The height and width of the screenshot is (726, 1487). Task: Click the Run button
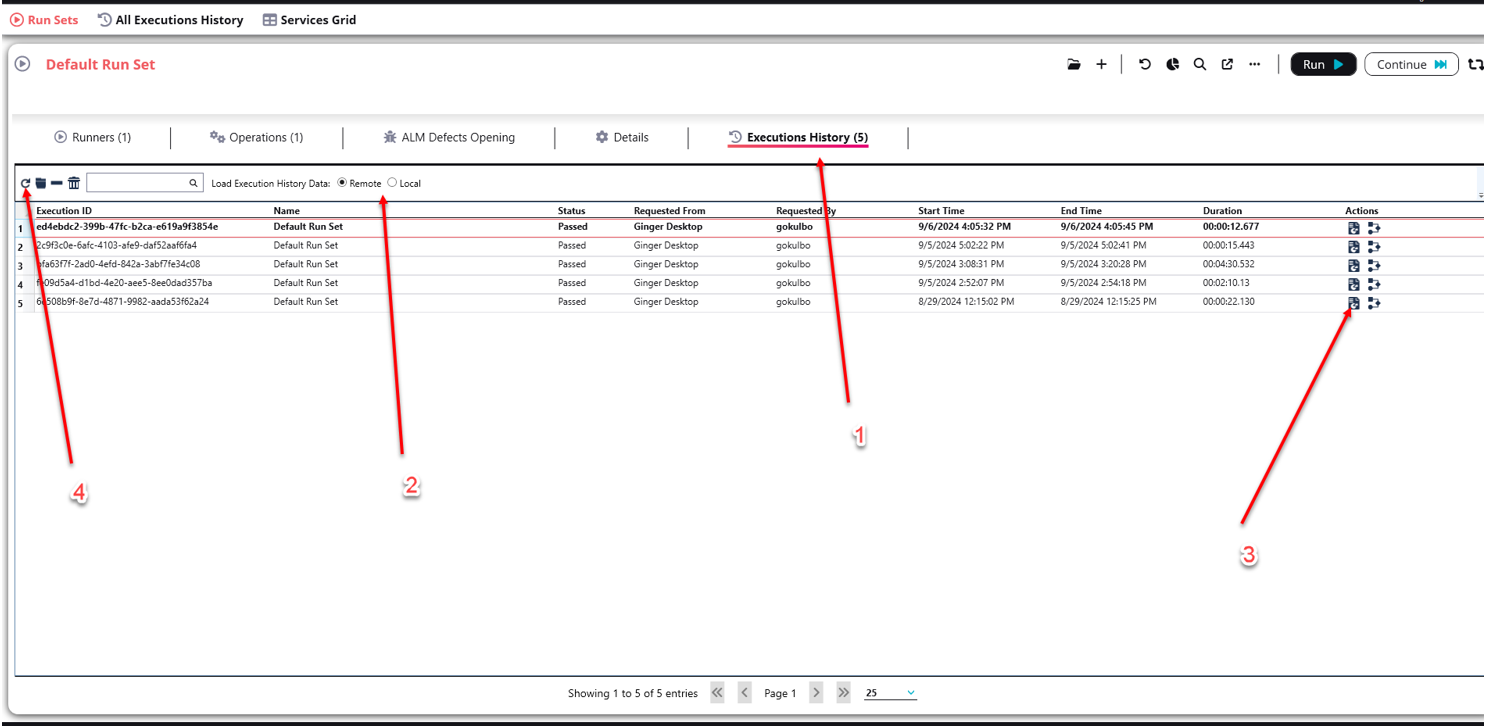(1322, 63)
